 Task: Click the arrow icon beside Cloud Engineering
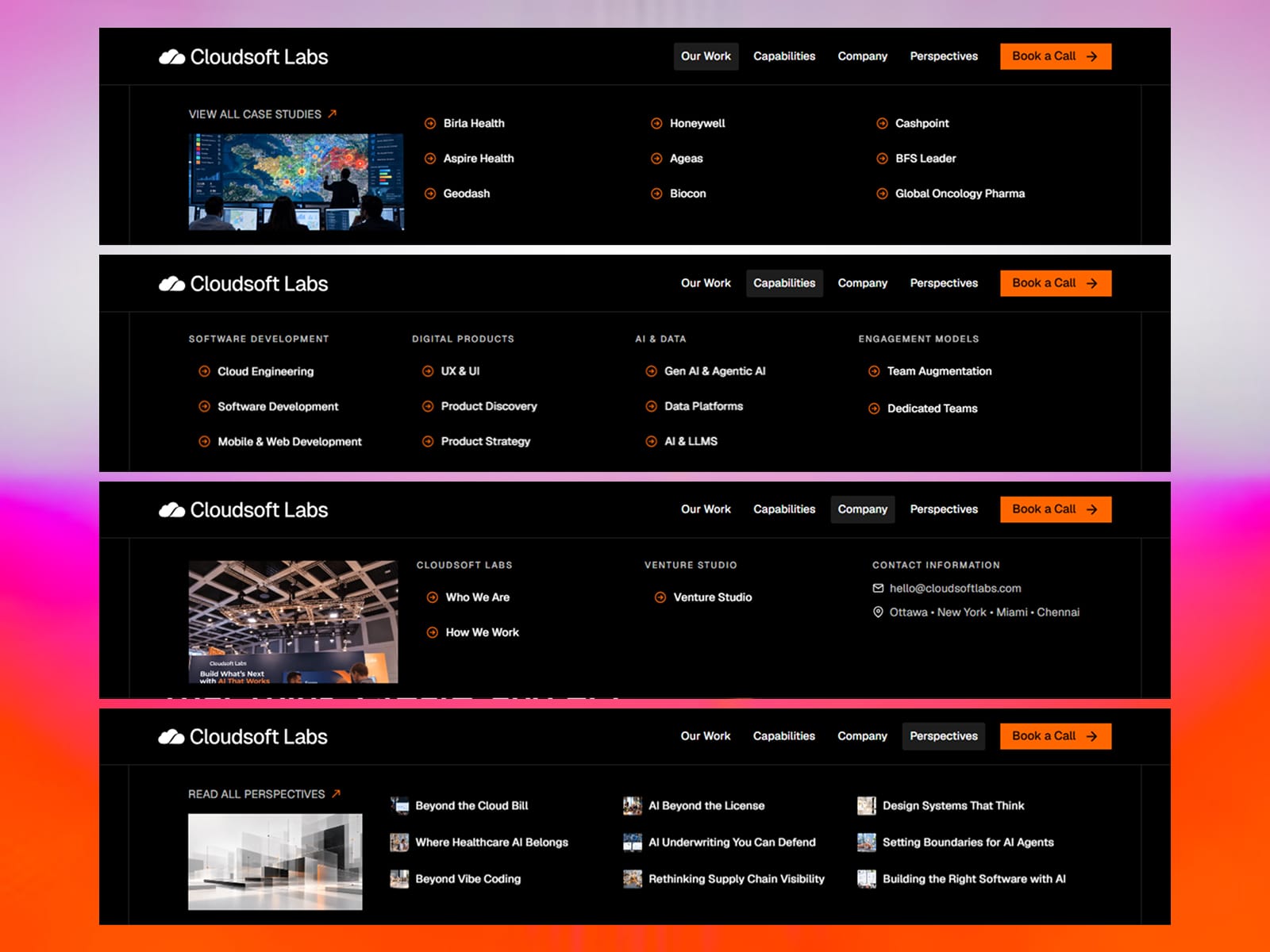click(x=204, y=371)
